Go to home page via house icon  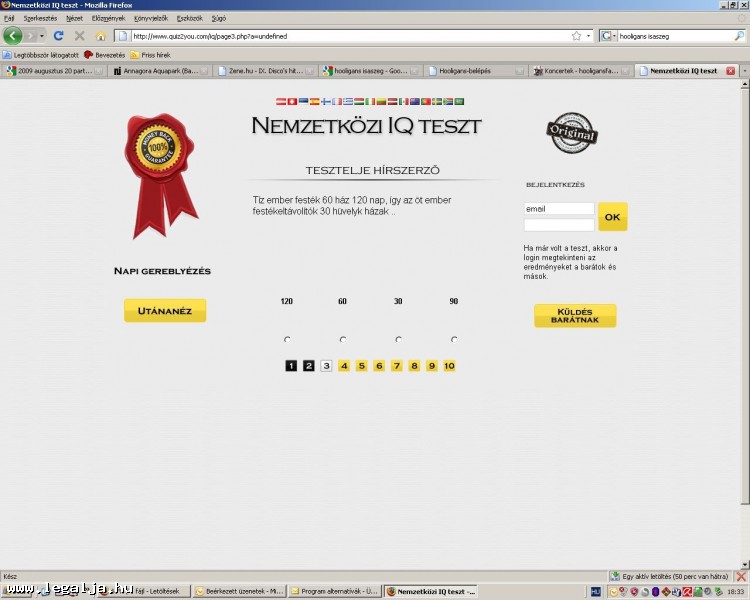pos(100,36)
